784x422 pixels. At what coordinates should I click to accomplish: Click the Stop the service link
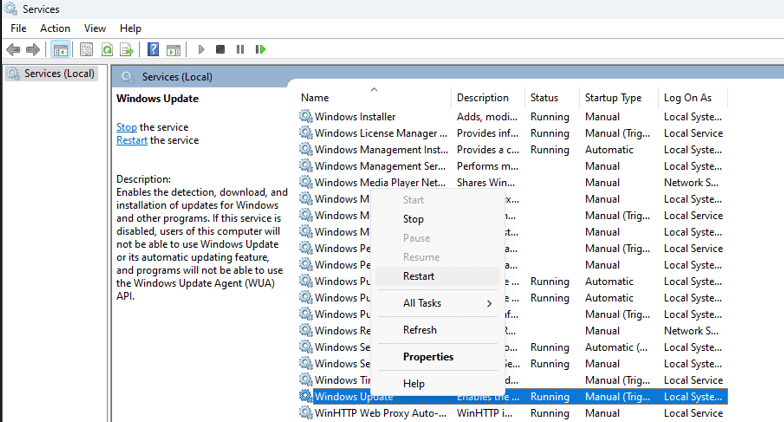click(x=126, y=127)
